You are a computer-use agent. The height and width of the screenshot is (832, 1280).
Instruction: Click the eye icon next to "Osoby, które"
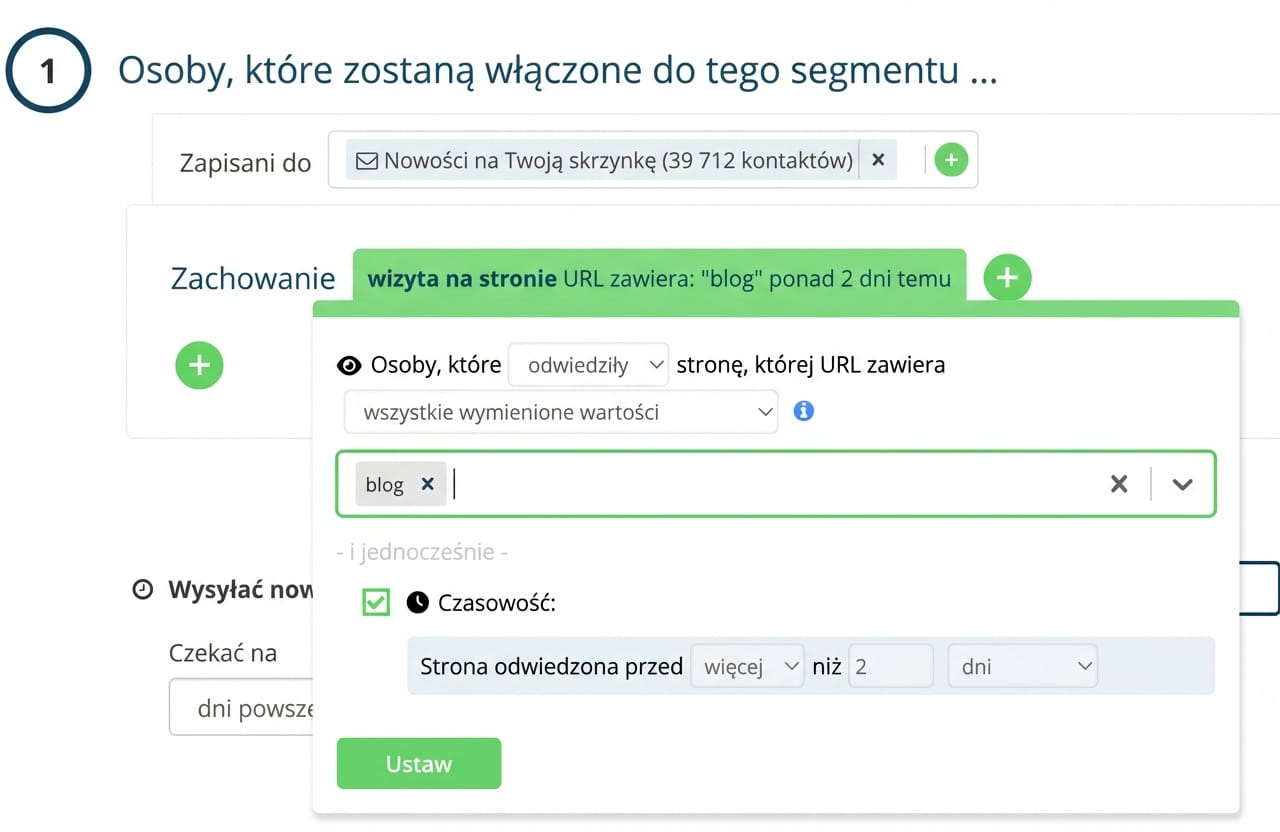pos(349,365)
